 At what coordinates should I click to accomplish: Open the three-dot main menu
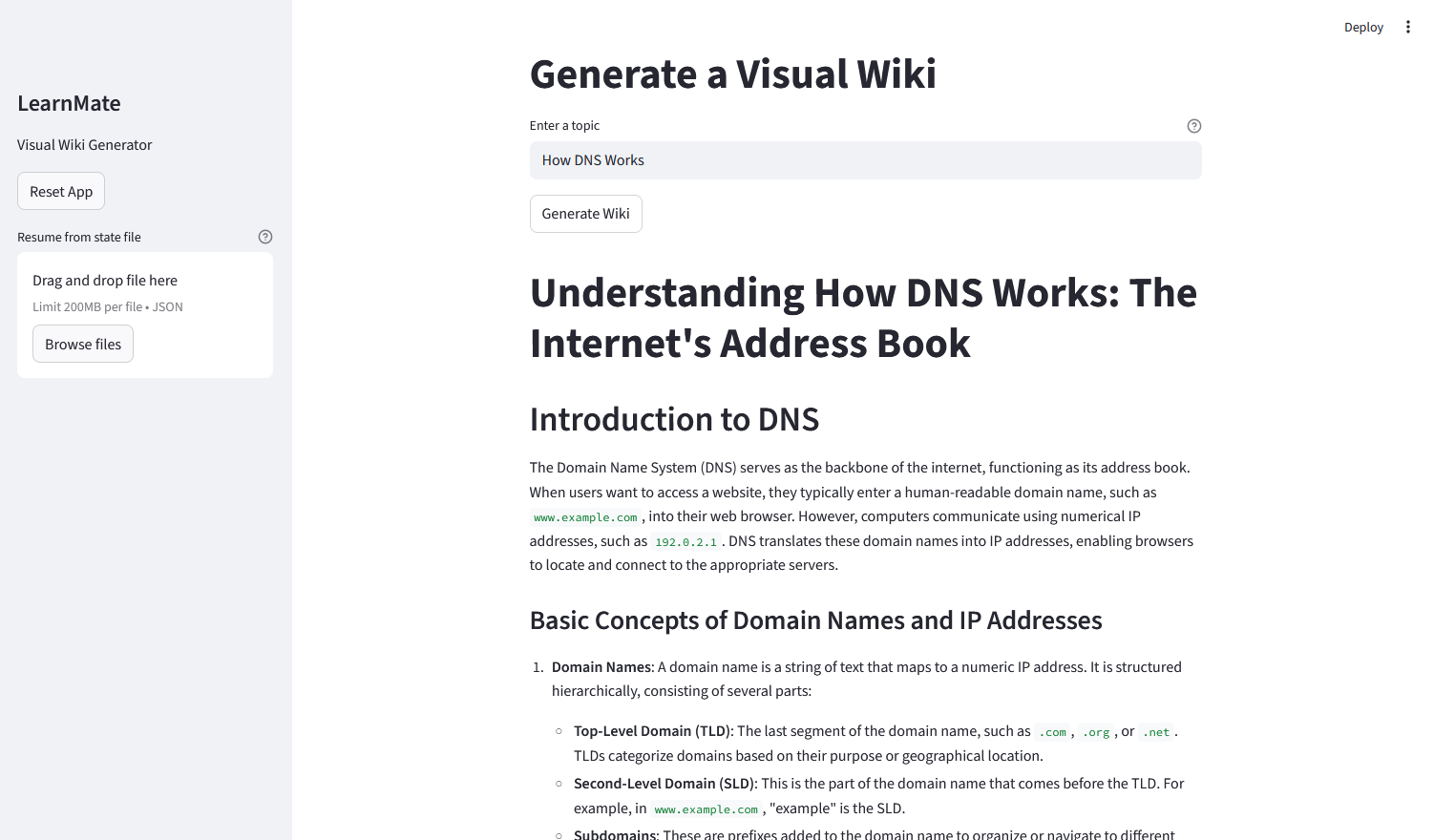point(1407,27)
